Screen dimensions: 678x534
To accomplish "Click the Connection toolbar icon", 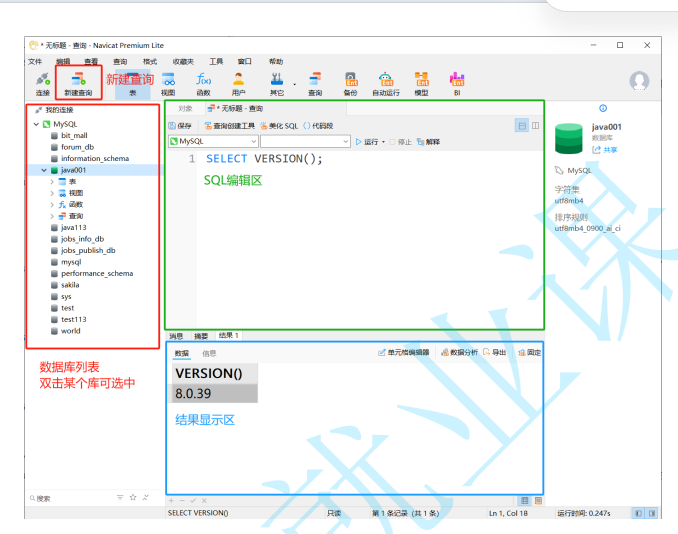I will (x=43, y=83).
